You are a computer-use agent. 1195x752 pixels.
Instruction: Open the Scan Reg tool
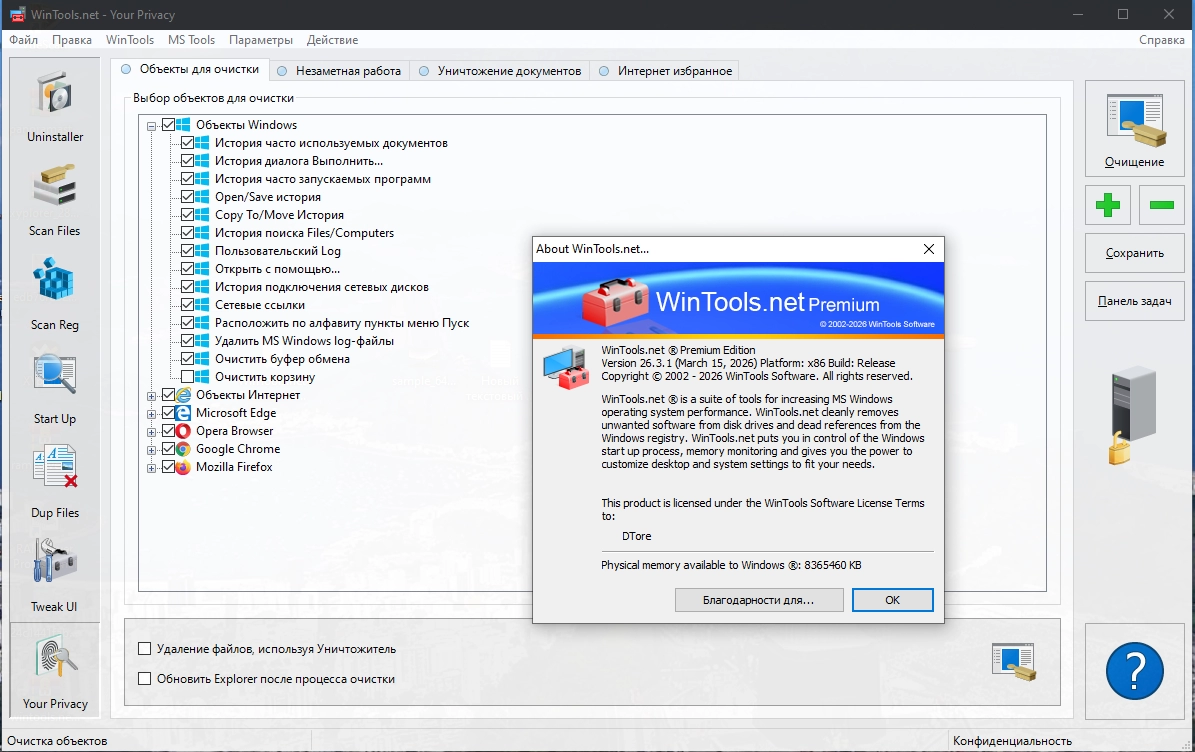(x=55, y=293)
